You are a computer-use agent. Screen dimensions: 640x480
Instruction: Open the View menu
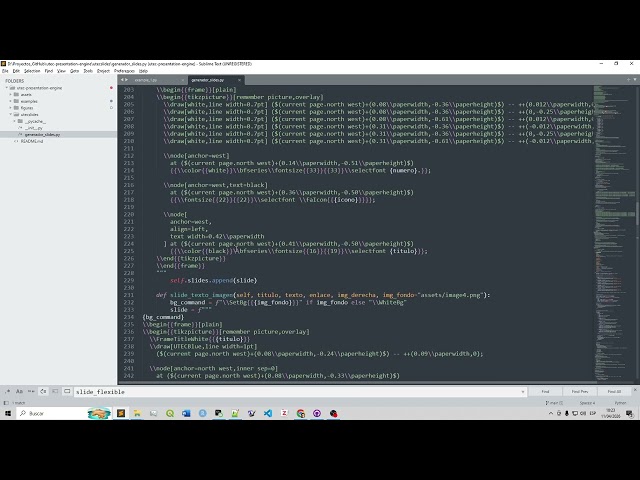click(x=61, y=71)
